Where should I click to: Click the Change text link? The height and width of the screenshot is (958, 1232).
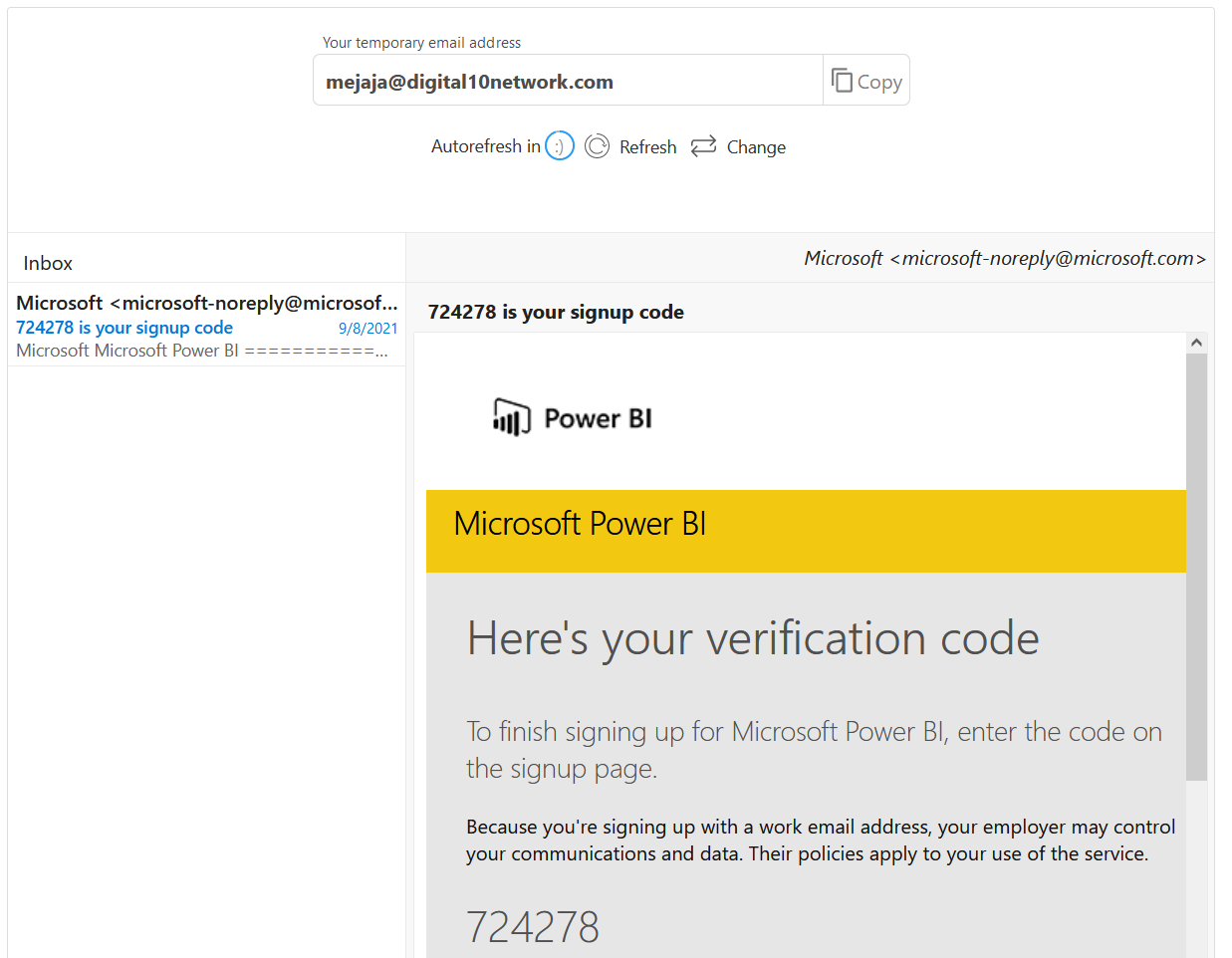point(756,147)
